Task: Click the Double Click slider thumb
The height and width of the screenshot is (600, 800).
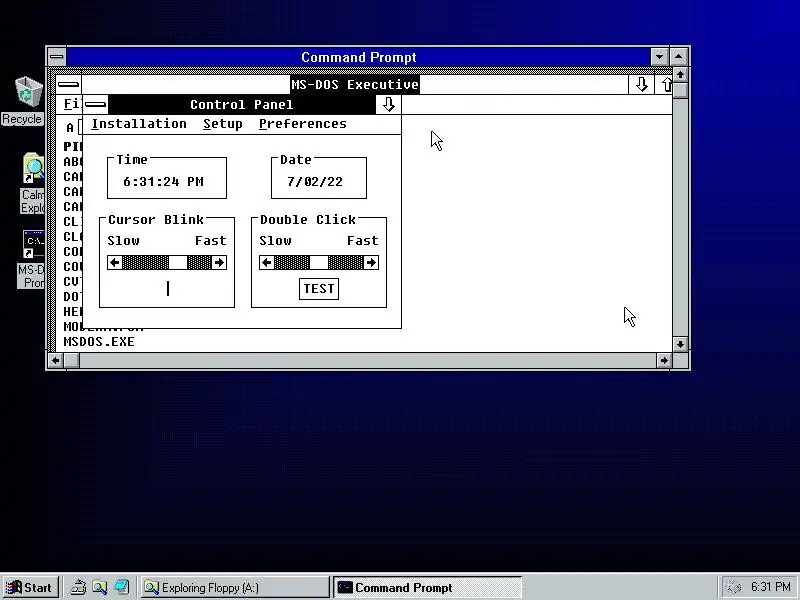Action: 318,263
